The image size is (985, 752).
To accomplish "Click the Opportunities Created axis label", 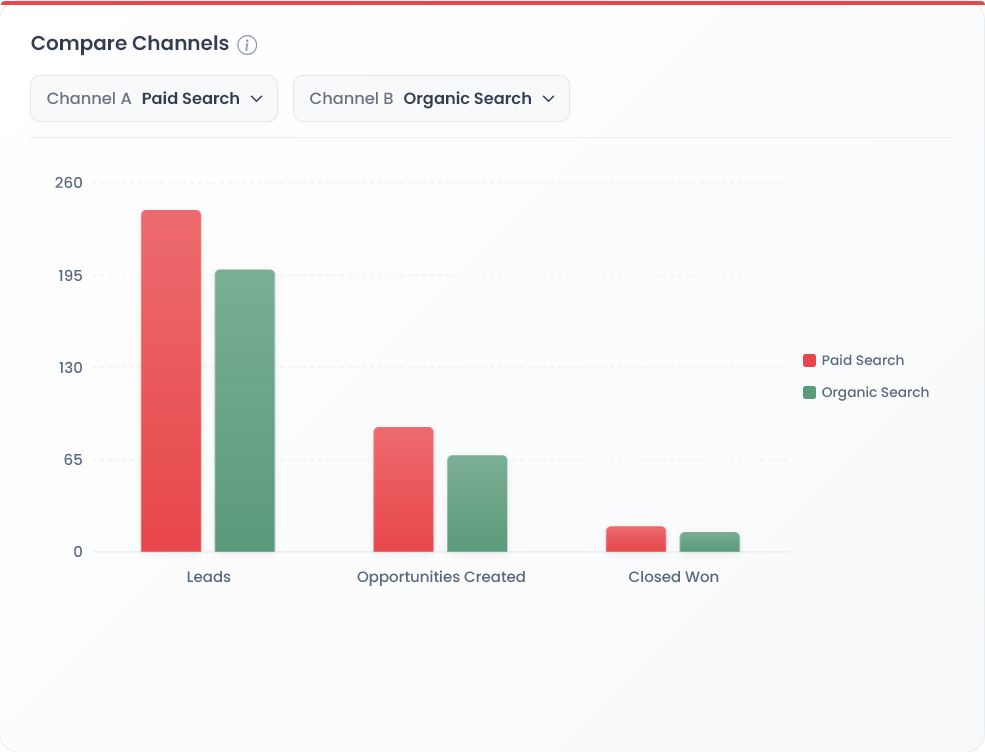I will [x=441, y=577].
